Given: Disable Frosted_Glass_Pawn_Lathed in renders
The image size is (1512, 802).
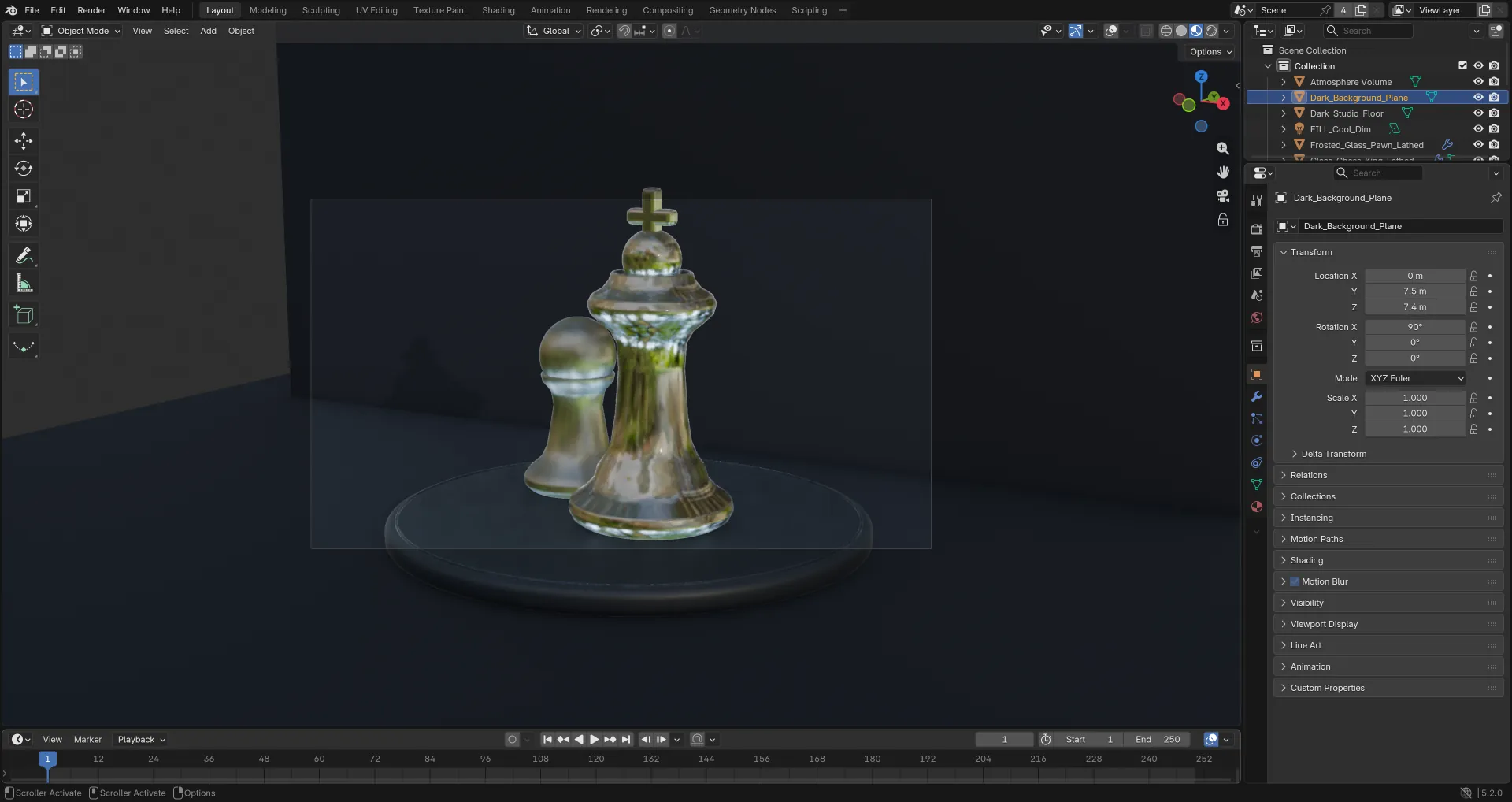Looking at the screenshot, I should pos(1494,145).
